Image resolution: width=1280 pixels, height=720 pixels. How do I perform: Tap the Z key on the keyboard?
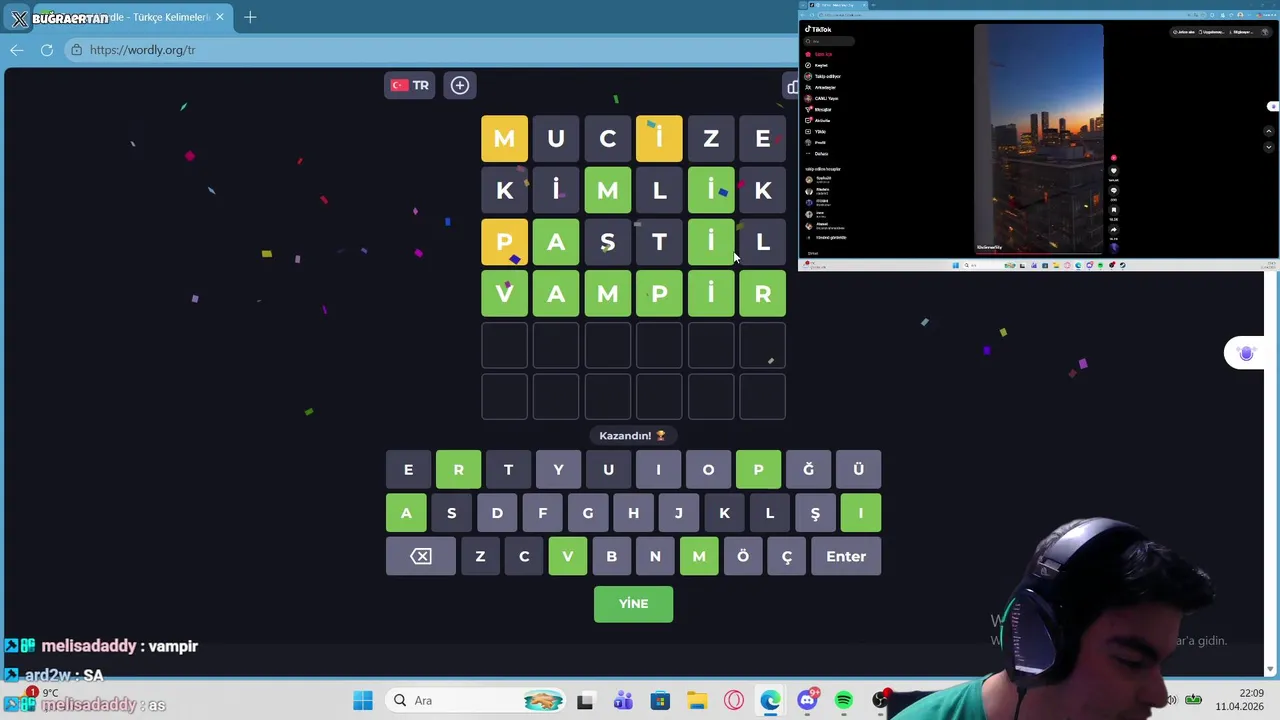point(480,556)
